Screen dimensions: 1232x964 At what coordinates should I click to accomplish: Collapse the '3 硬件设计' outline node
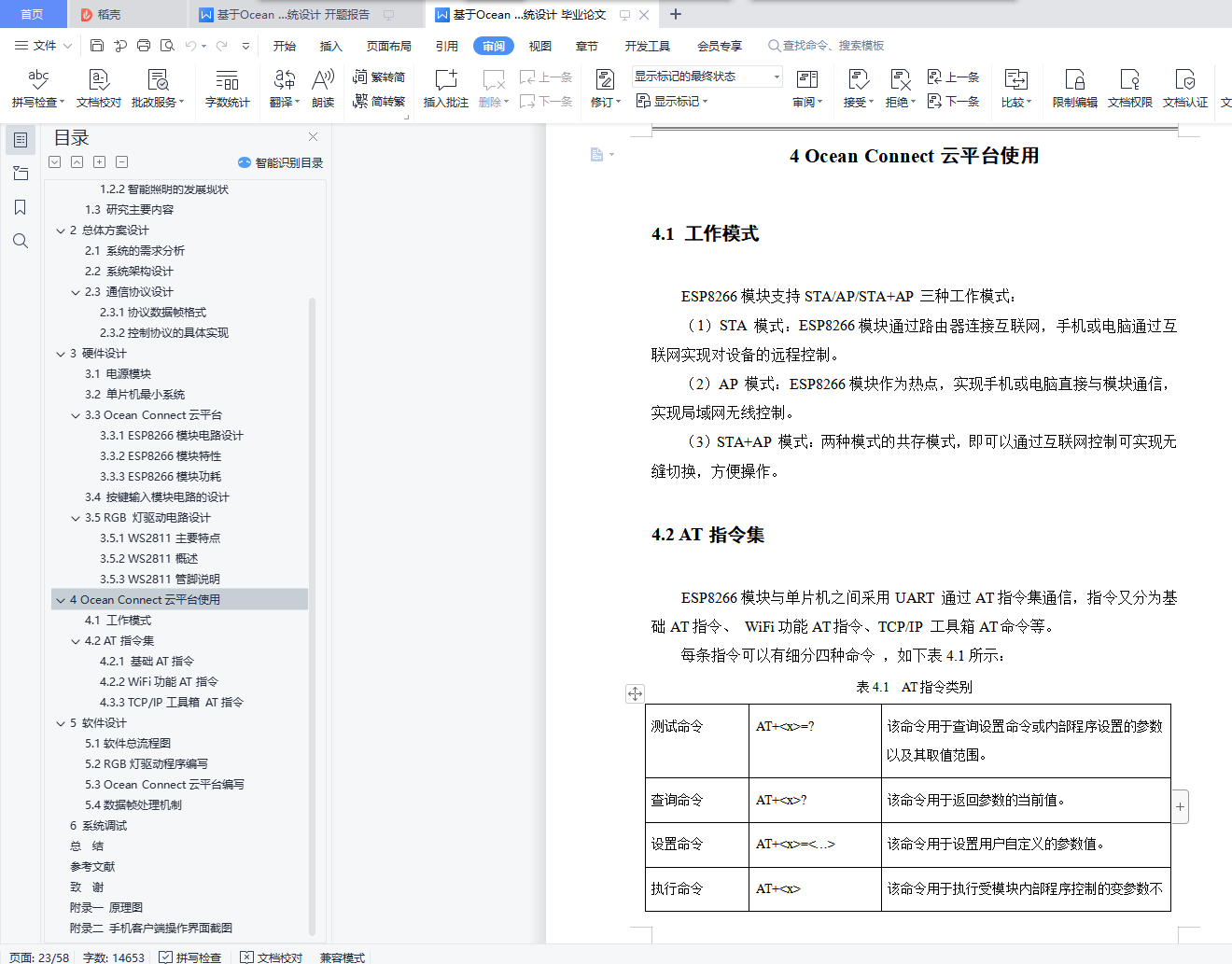pyautogui.click(x=61, y=354)
